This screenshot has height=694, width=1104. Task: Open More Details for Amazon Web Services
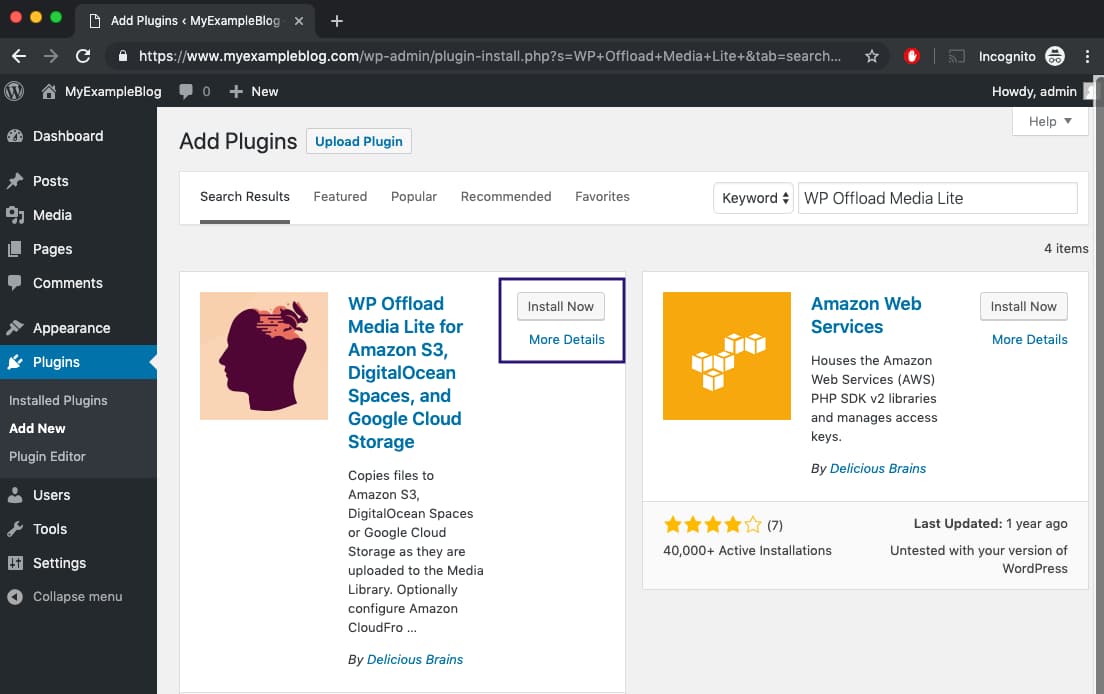tap(1029, 339)
